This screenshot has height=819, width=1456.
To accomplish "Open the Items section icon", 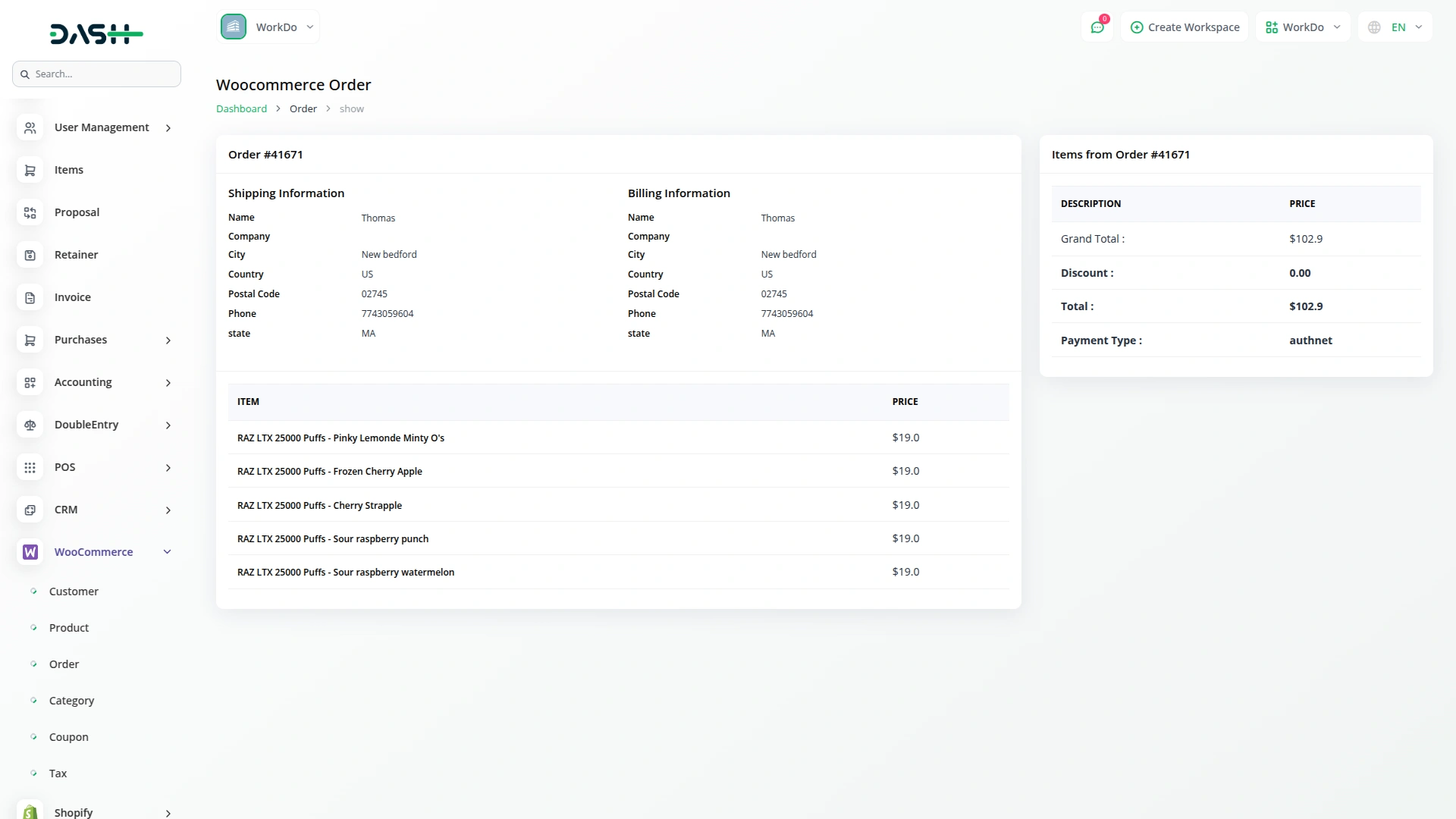I will pyautogui.click(x=30, y=170).
